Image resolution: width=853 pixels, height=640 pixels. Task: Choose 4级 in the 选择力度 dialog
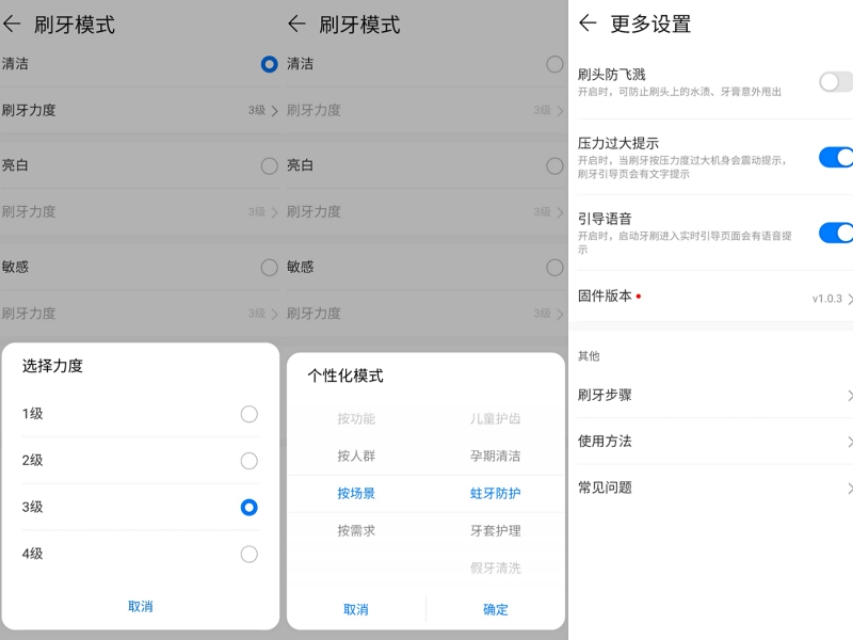[x=249, y=554]
